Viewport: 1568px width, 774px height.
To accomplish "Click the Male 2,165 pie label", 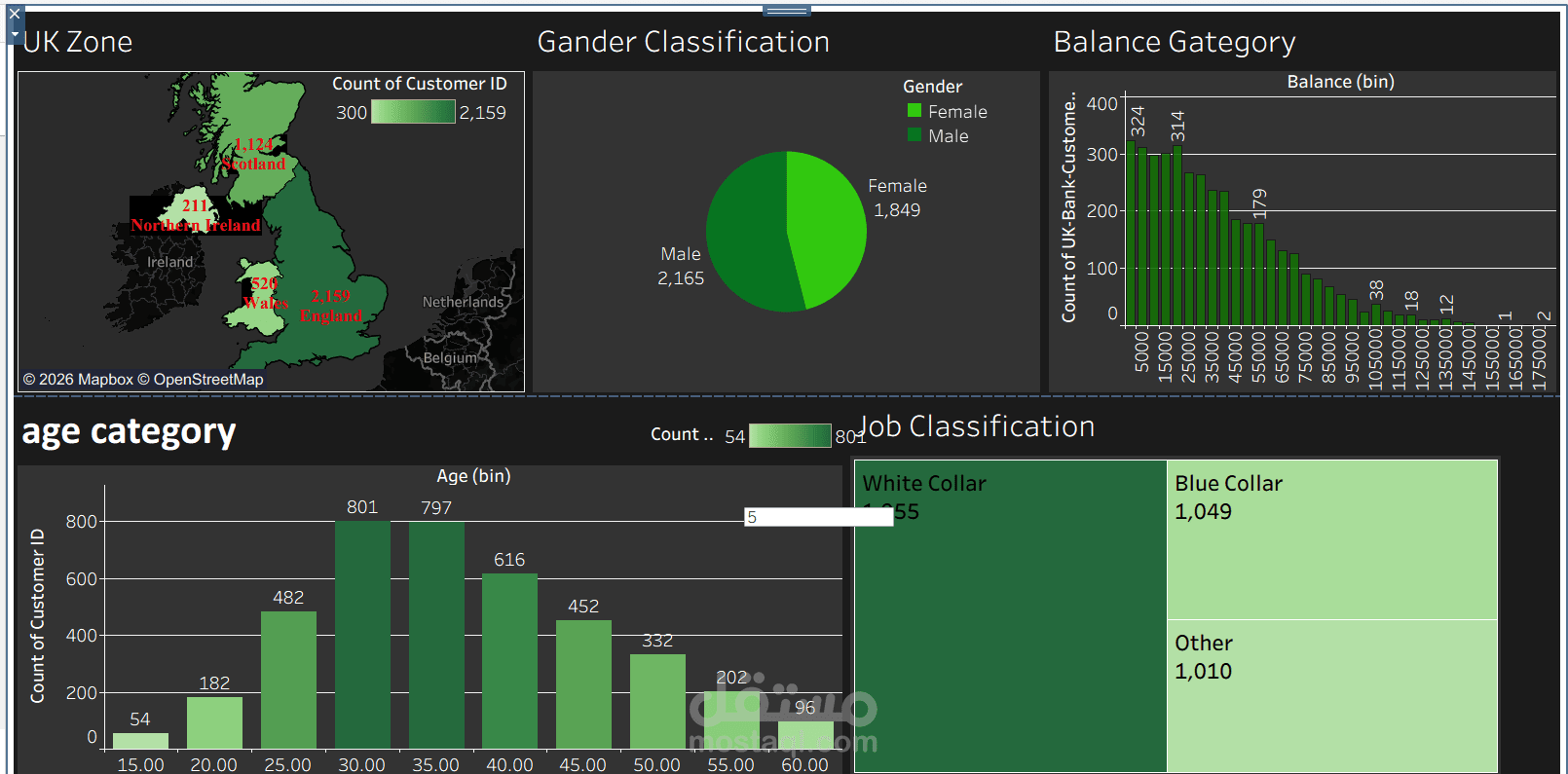I will coord(681,266).
